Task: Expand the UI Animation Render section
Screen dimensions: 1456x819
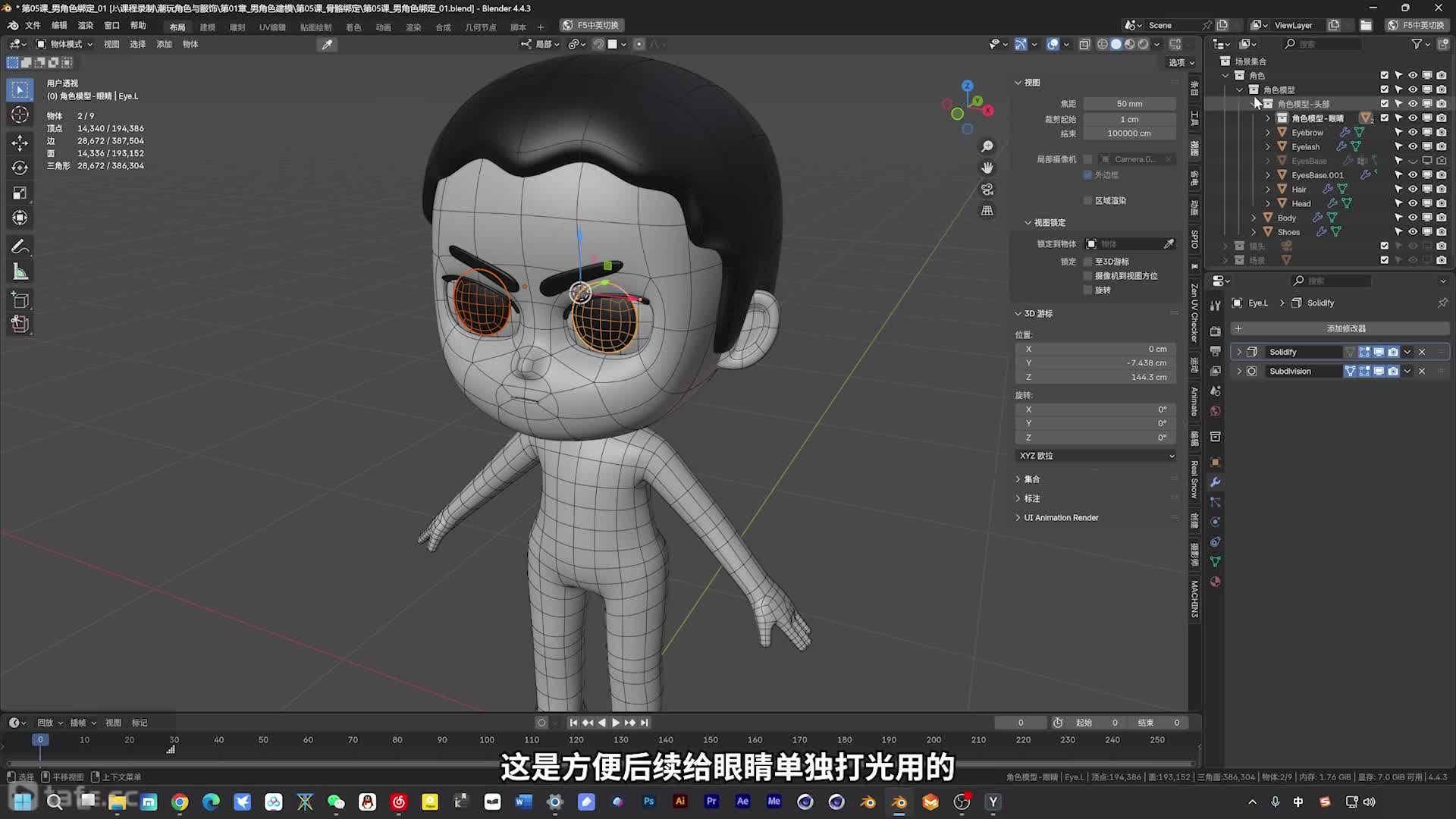Action: (1060, 518)
